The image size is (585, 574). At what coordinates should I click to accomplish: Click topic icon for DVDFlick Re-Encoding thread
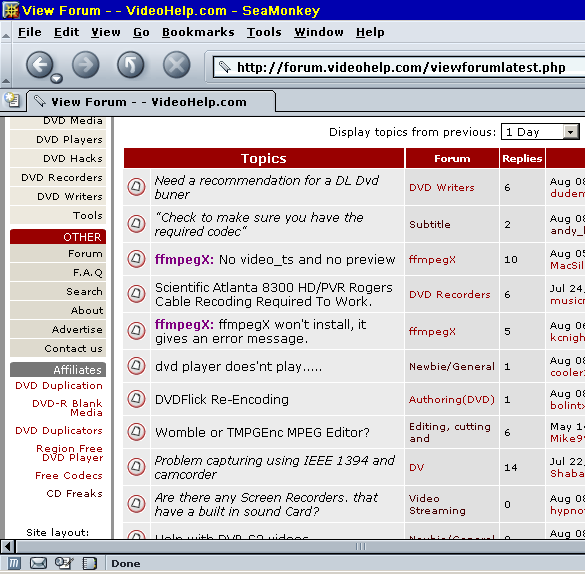click(x=137, y=399)
